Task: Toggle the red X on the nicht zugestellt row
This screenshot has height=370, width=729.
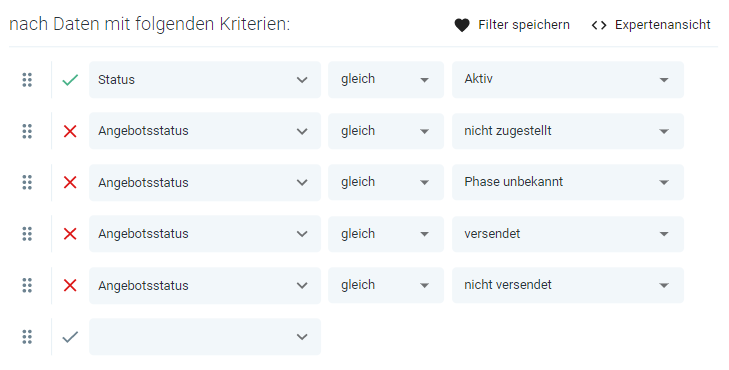Action: pyautogui.click(x=70, y=132)
